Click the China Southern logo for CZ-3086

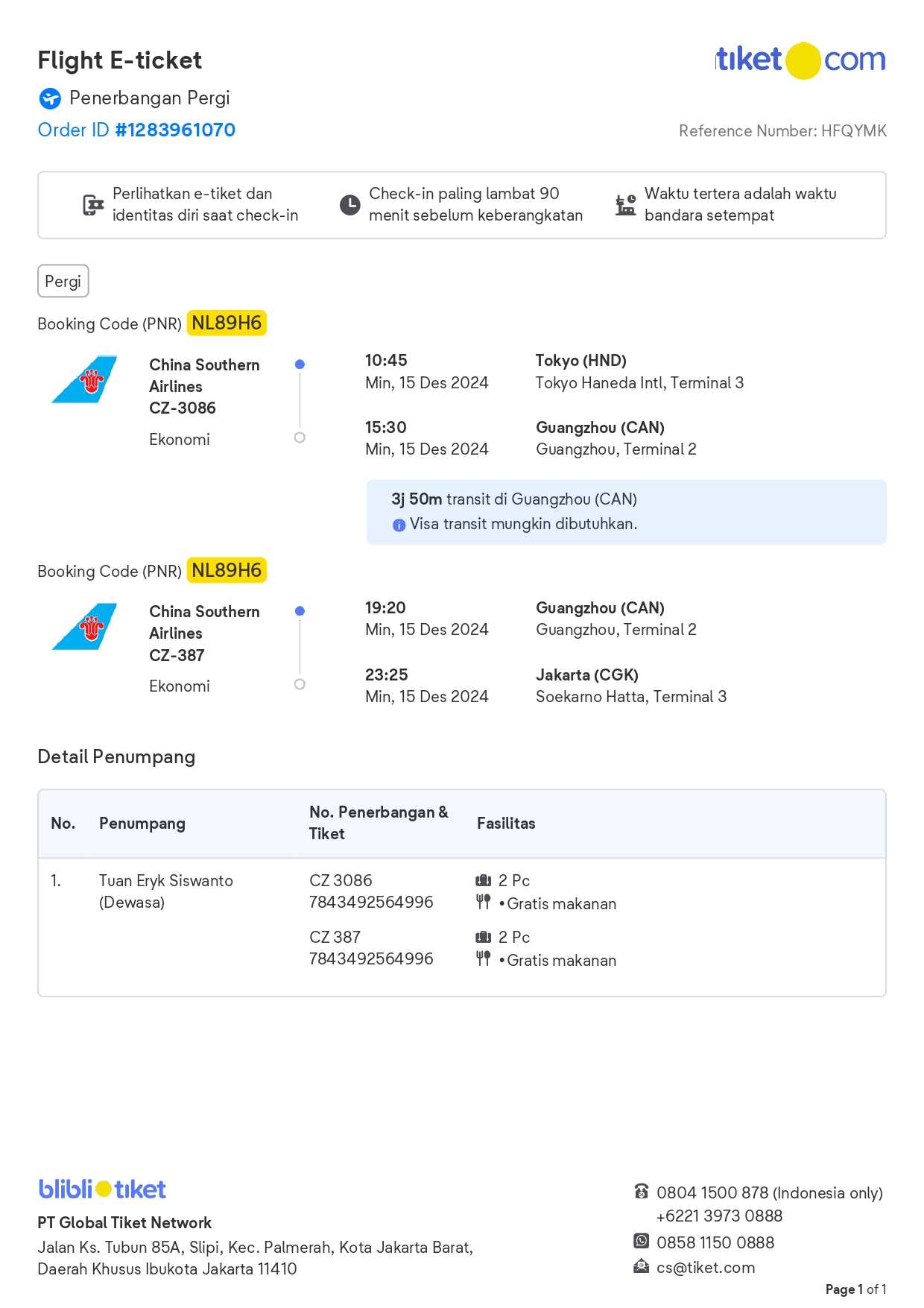(x=85, y=379)
